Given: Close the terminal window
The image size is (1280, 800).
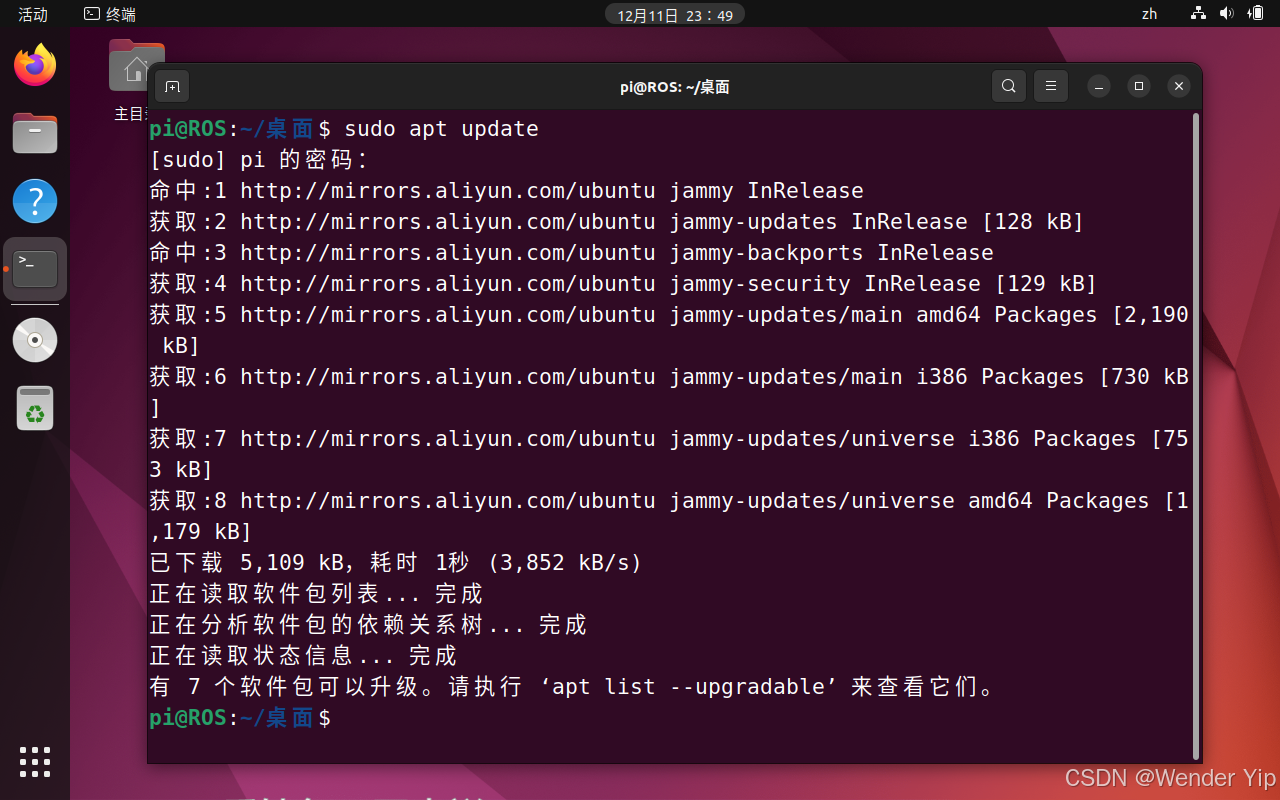Looking at the screenshot, I should click(x=1179, y=86).
